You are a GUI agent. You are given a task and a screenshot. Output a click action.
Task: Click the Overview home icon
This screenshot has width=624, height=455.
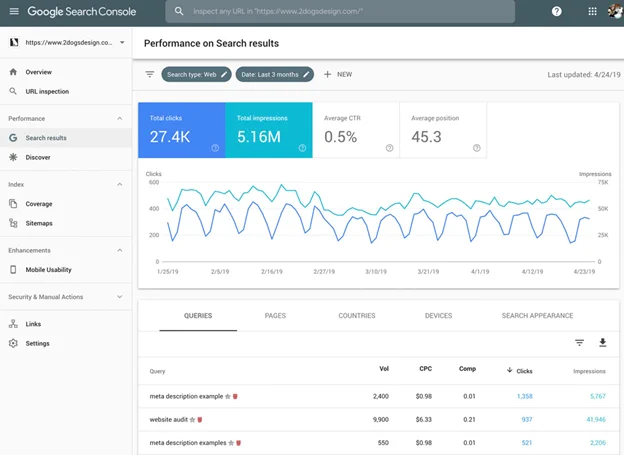pyautogui.click(x=13, y=72)
